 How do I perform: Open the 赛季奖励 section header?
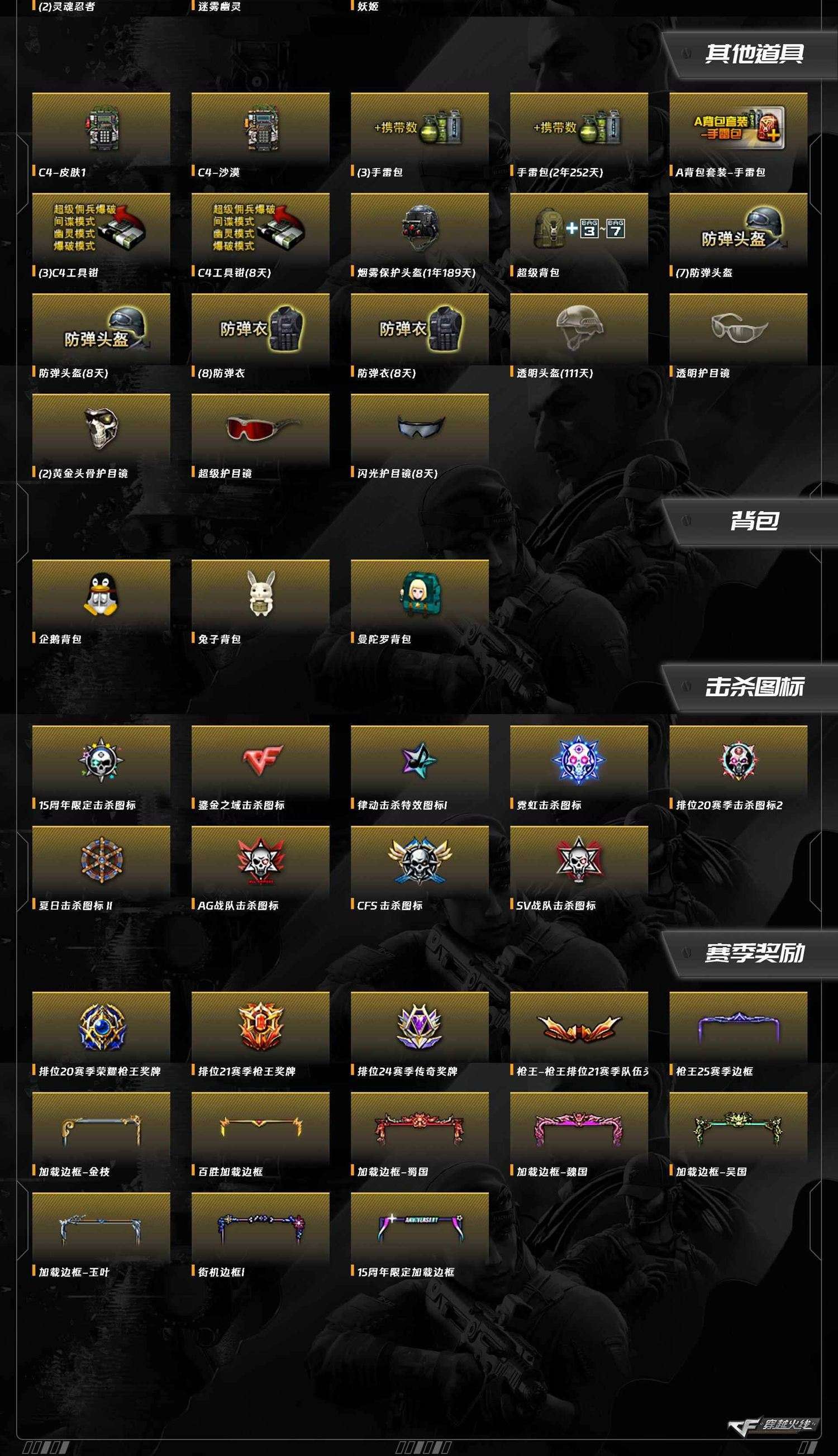(x=754, y=953)
